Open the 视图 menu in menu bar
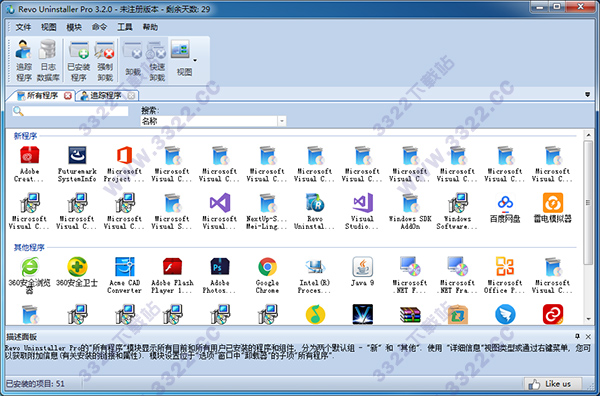The image size is (600, 396). click(49, 27)
